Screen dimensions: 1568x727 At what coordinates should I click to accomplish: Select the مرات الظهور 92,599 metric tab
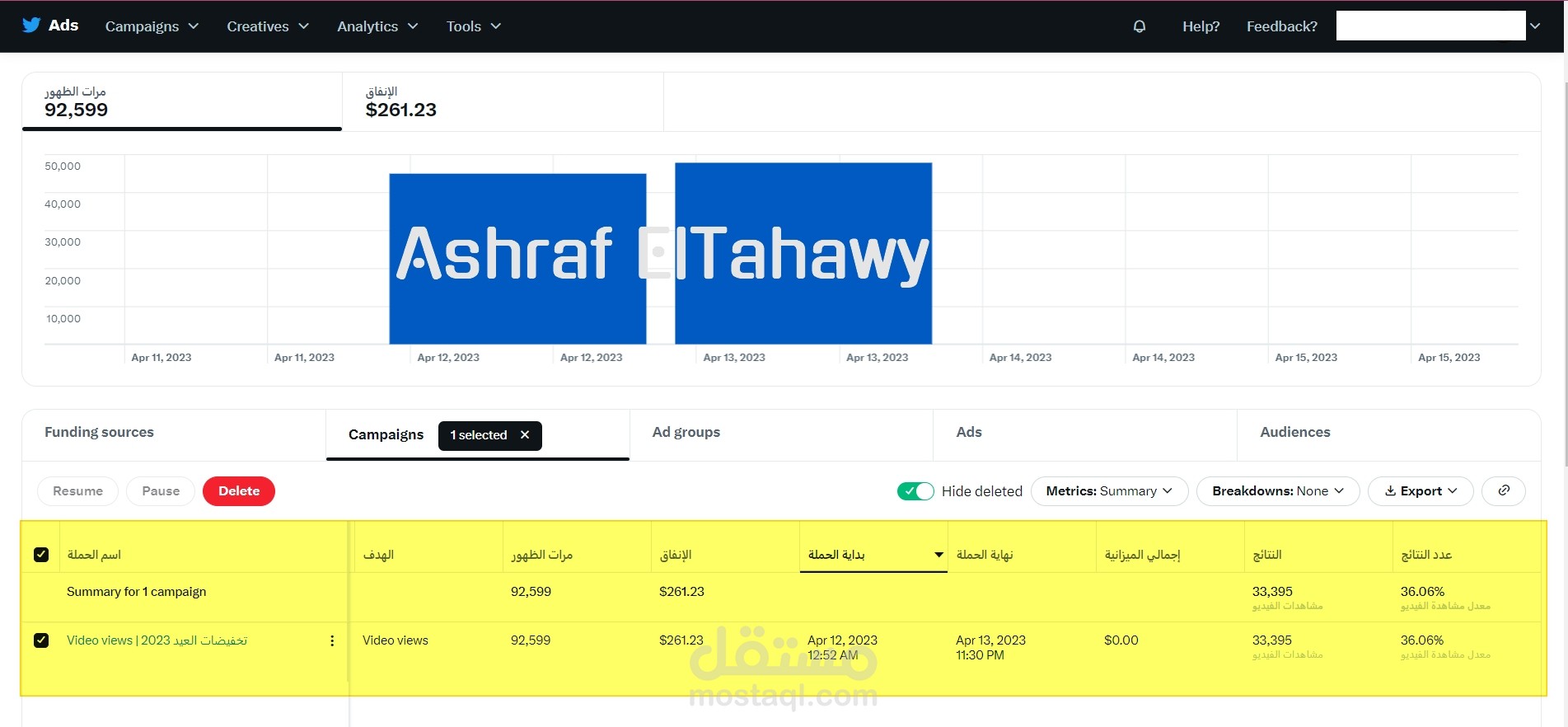[x=182, y=101]
